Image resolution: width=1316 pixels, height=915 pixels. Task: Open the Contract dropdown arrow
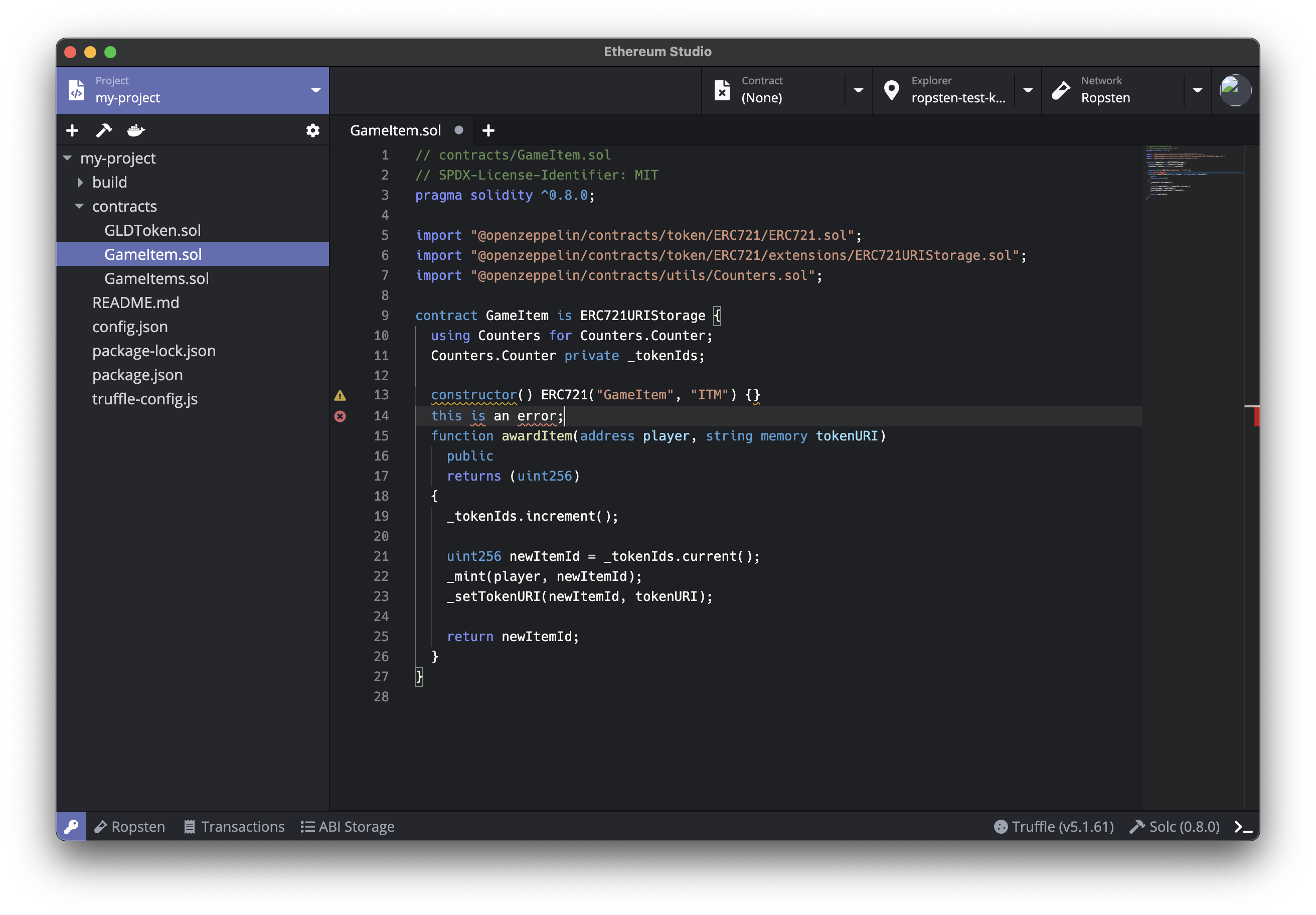pos(858,91)
